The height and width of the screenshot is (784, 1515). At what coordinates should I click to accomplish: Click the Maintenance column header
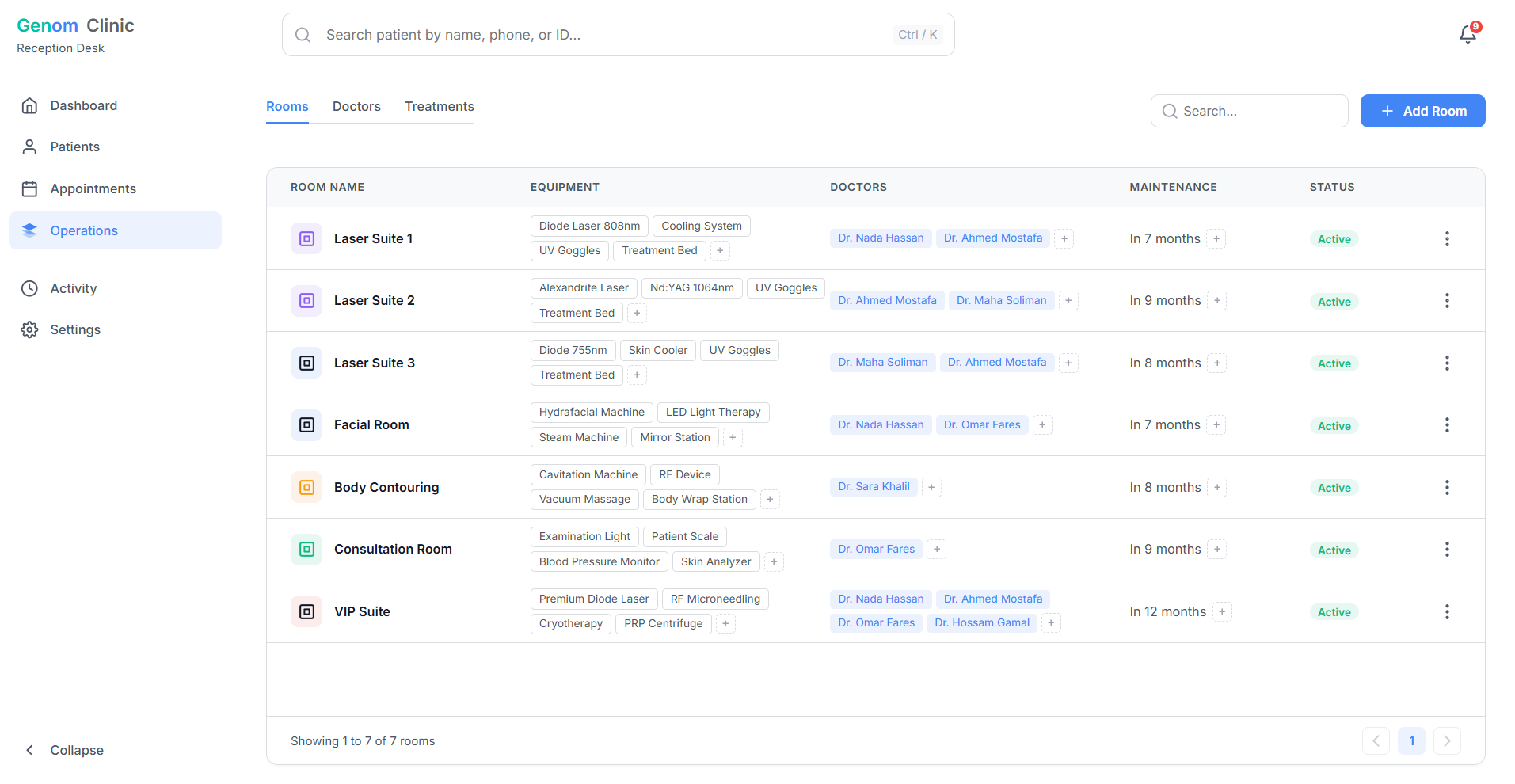click(x=1173, y=187)
